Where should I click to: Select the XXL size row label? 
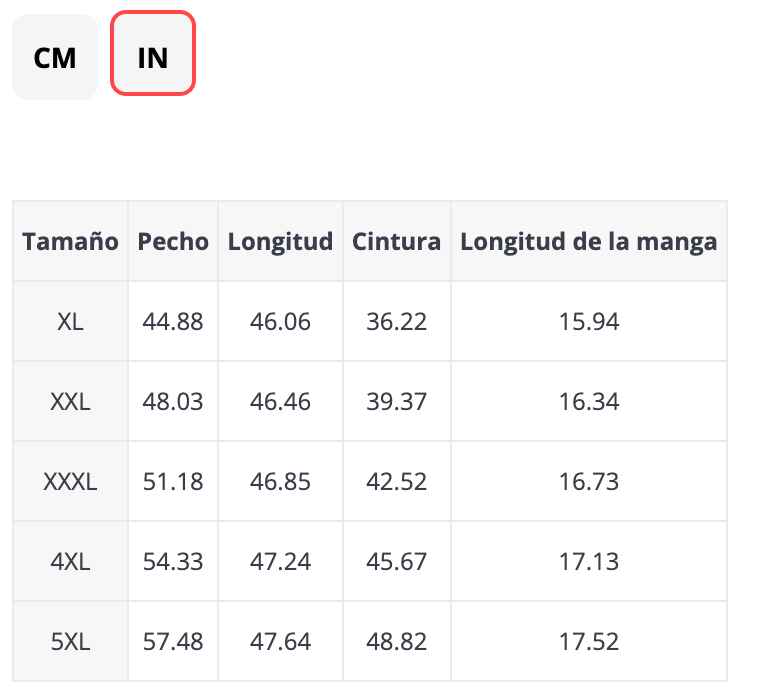pos(71,402)
